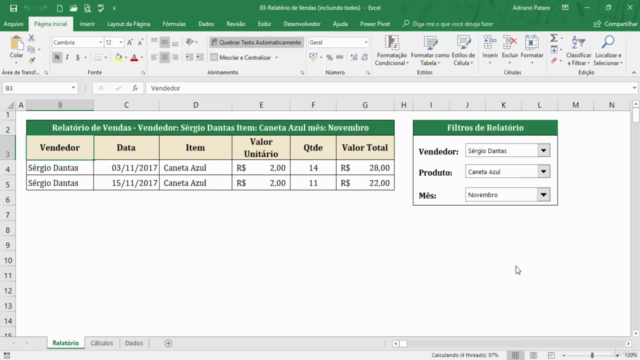Switch to Normal view in status bar
Image resolution: width=640 pixels, height=360 pixels.
pyautogui.click(x=516, y=356)
